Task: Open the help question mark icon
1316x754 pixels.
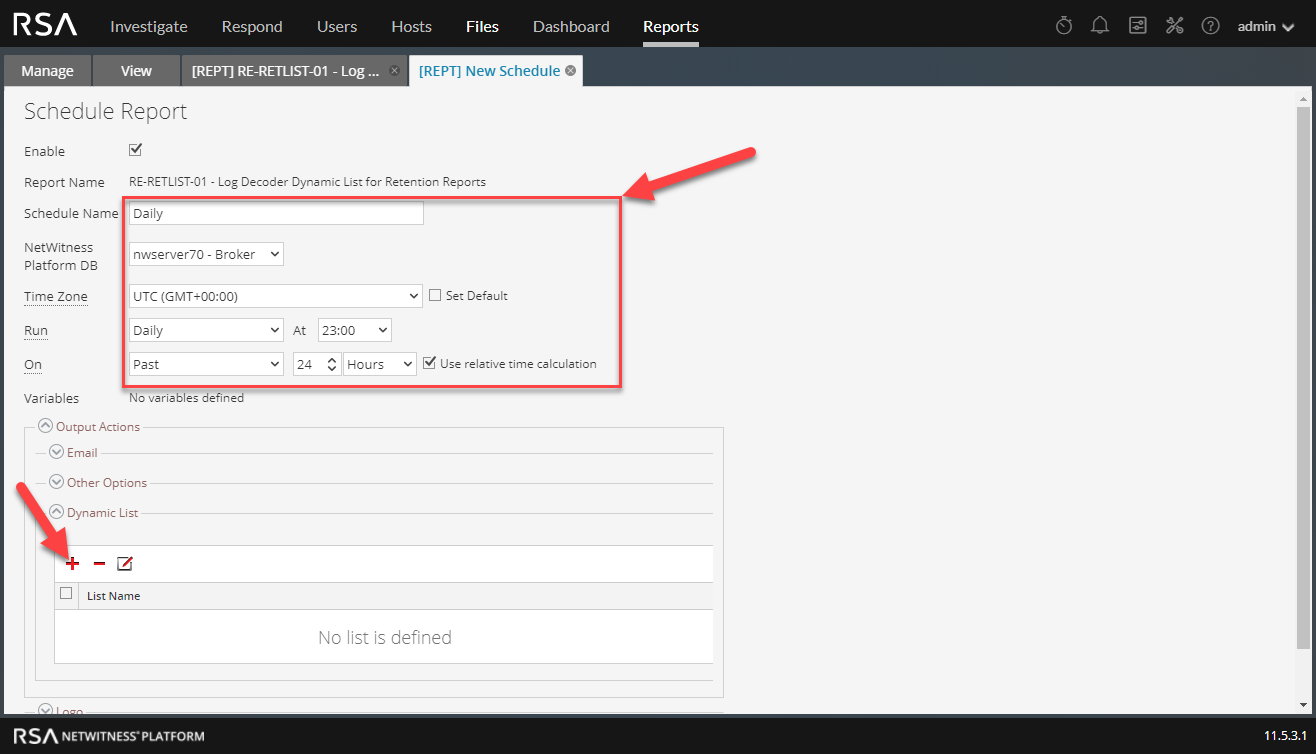Action: [x=1210, y=26]
